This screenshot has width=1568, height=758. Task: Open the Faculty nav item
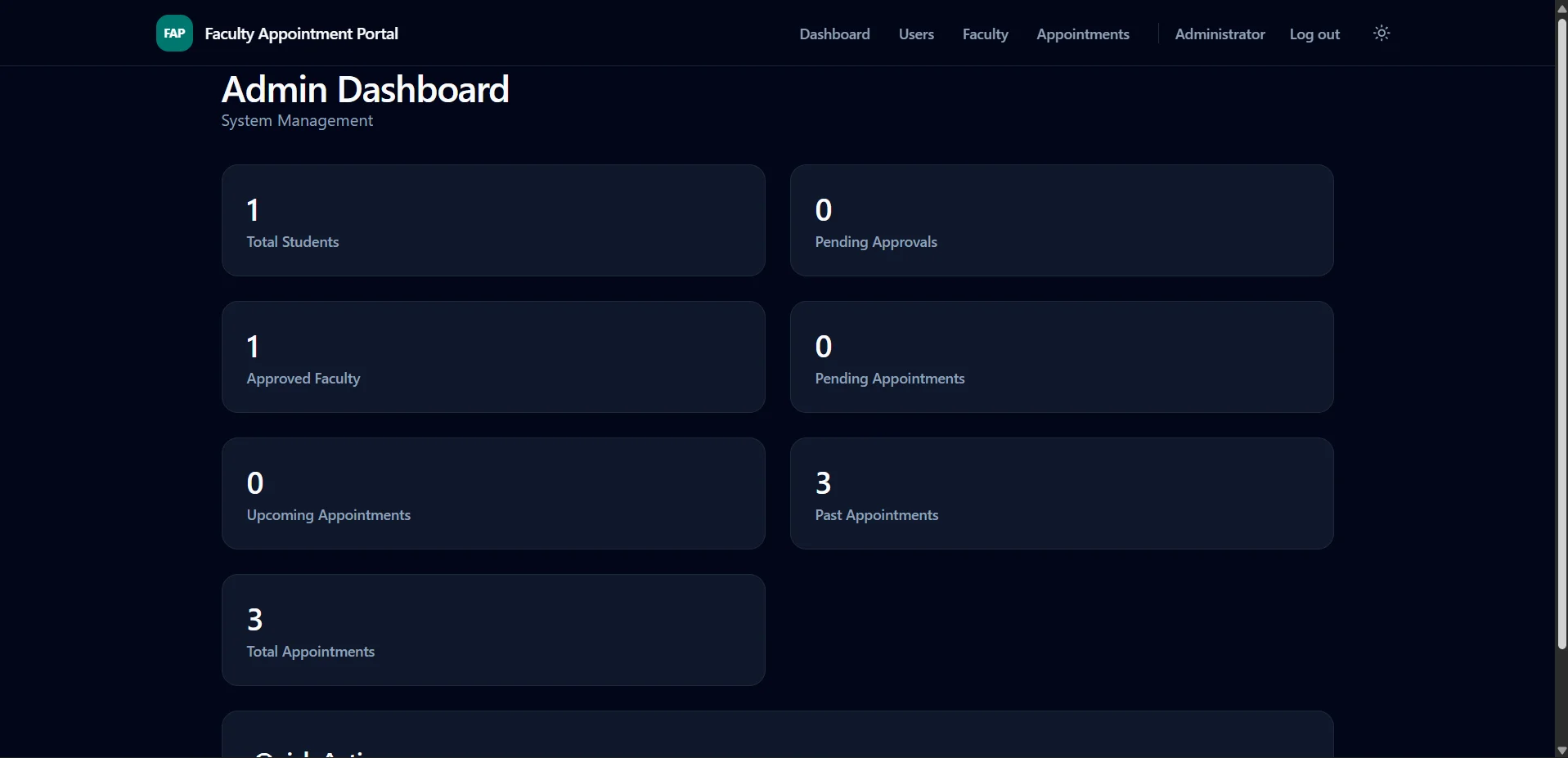[x=985, y=34]
